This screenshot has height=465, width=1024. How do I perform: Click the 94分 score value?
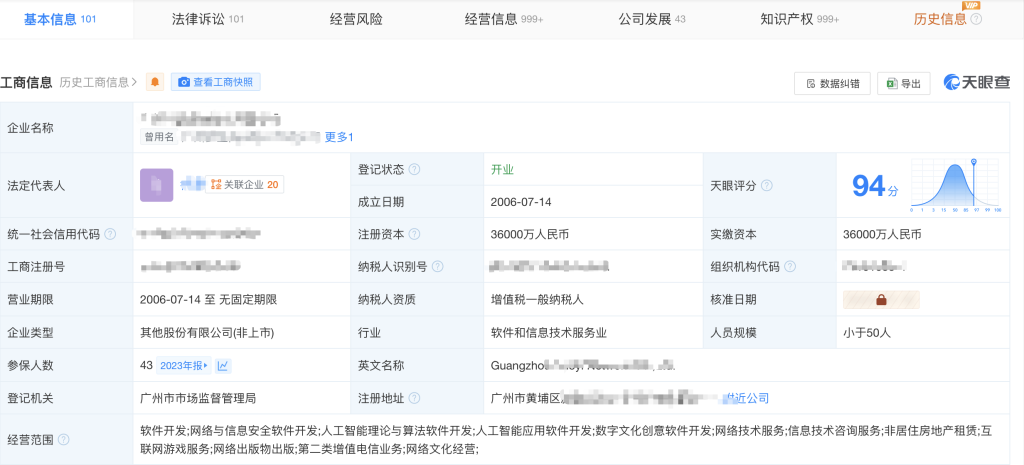[875, 186]
